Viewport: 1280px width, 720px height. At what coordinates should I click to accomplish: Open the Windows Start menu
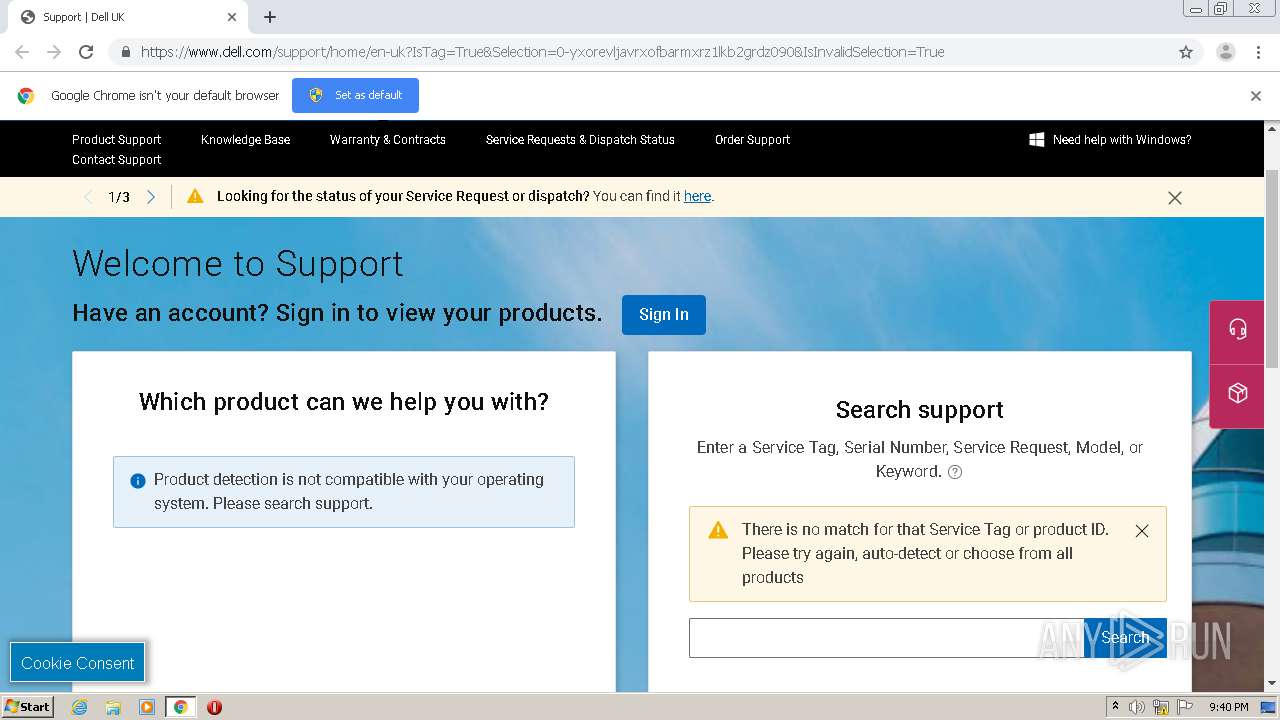[28, 706]
